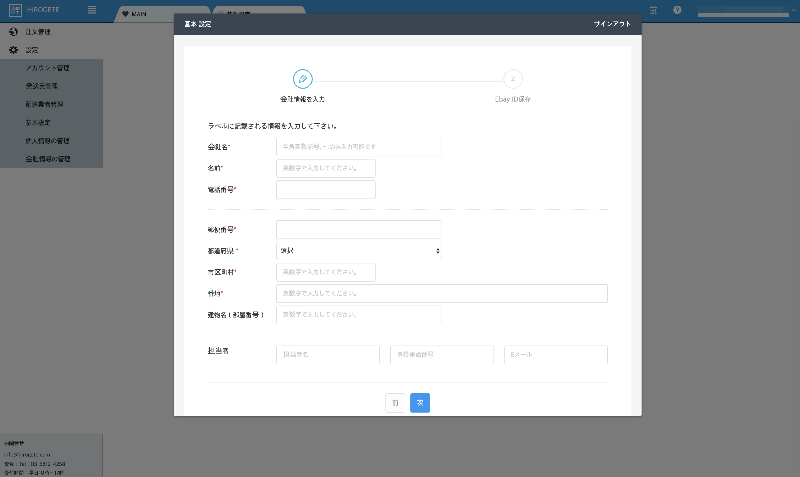The width and height of the screenshot is (800, 477).
Task: Open the help question mark icon
Action: click(x=677, y=10)
